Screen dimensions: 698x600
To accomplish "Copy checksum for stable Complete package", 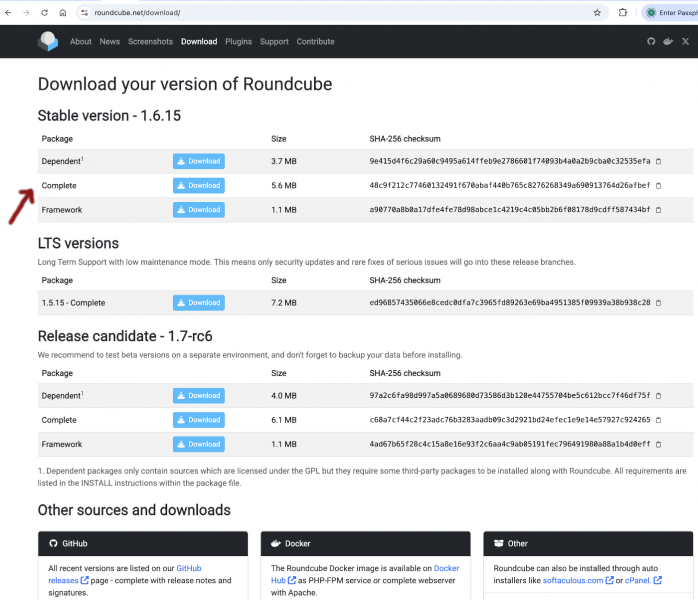I will [658, 186].
